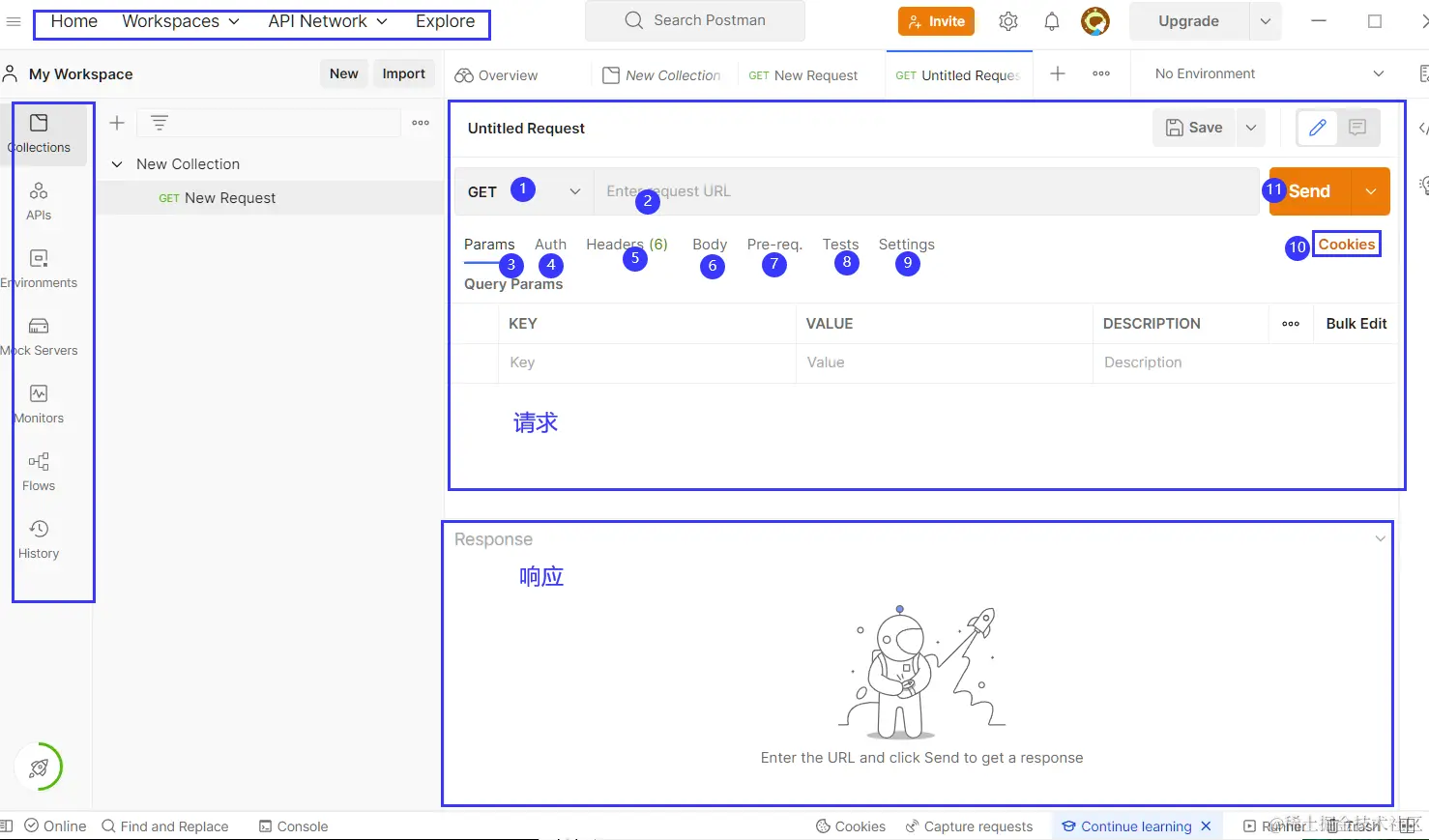
Task: Switch to the comments mode icon
Action: pyautogui.click(x=1357, y=128)
